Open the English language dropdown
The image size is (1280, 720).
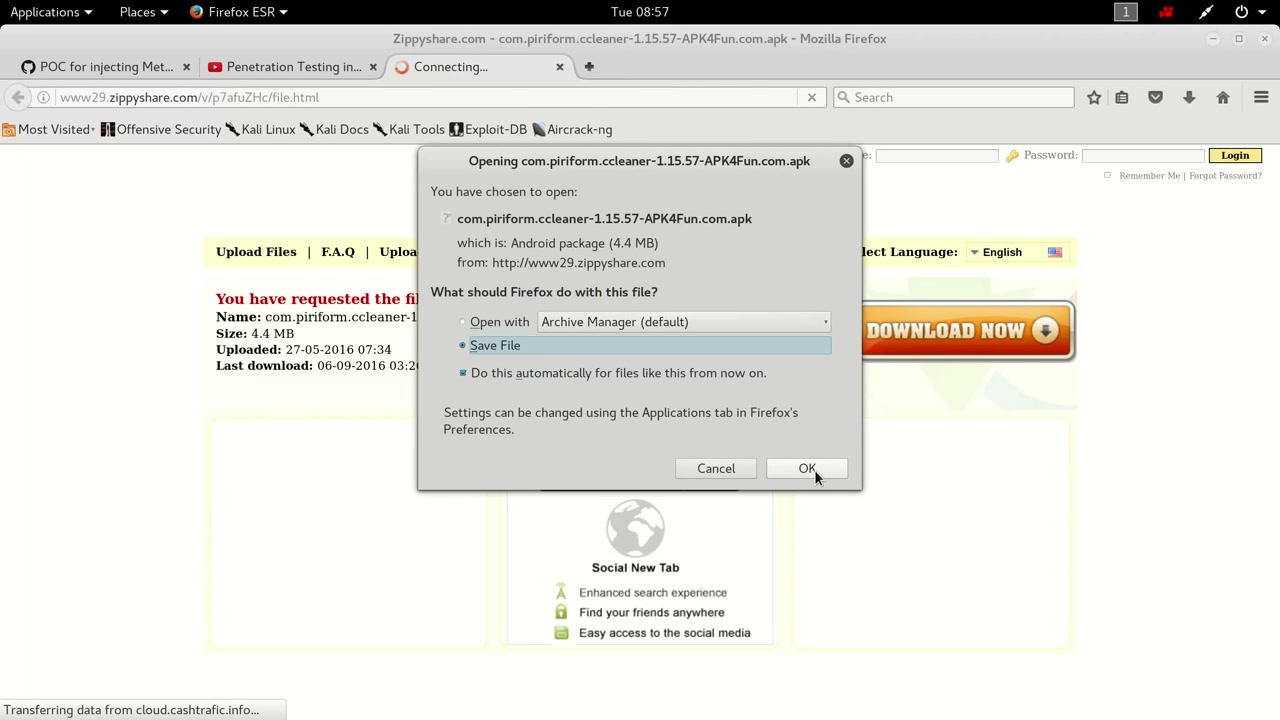tap(1016, 252)
